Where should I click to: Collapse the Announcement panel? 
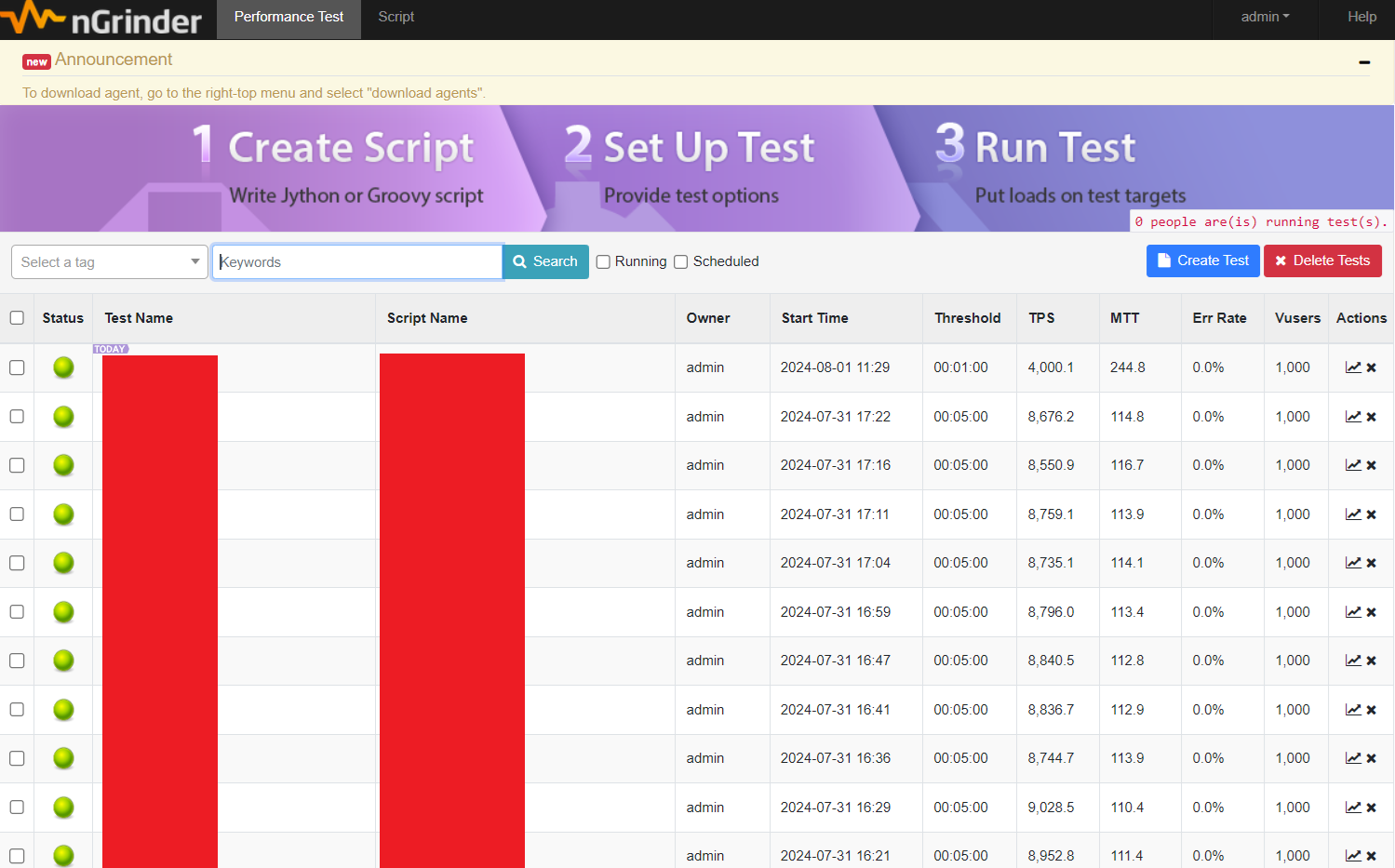point(1364,62)
